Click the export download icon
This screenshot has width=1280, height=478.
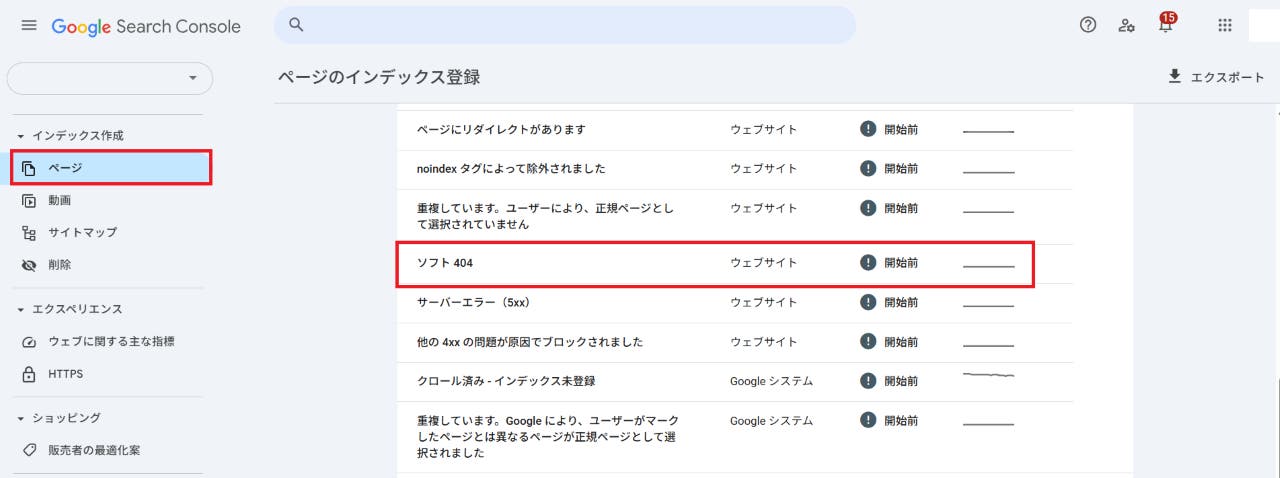click(1175, 77)
